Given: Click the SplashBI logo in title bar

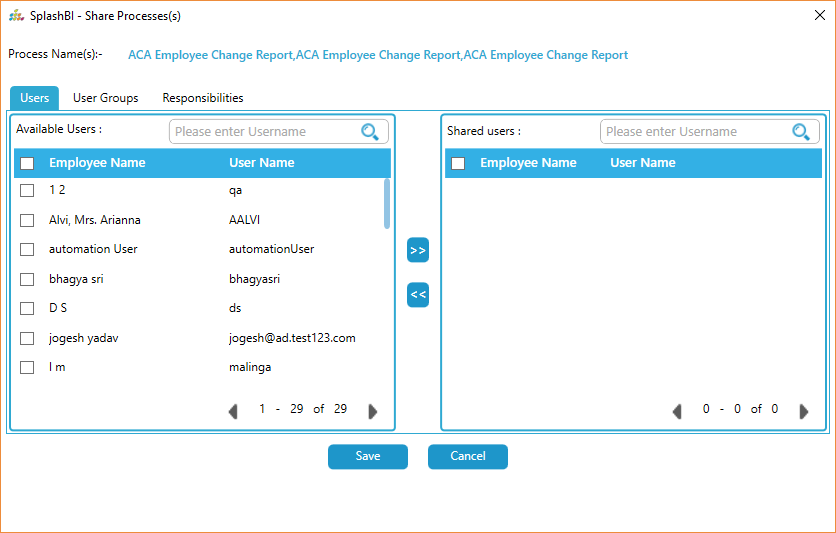Looking at the screenshot, I should pos(17,16).
